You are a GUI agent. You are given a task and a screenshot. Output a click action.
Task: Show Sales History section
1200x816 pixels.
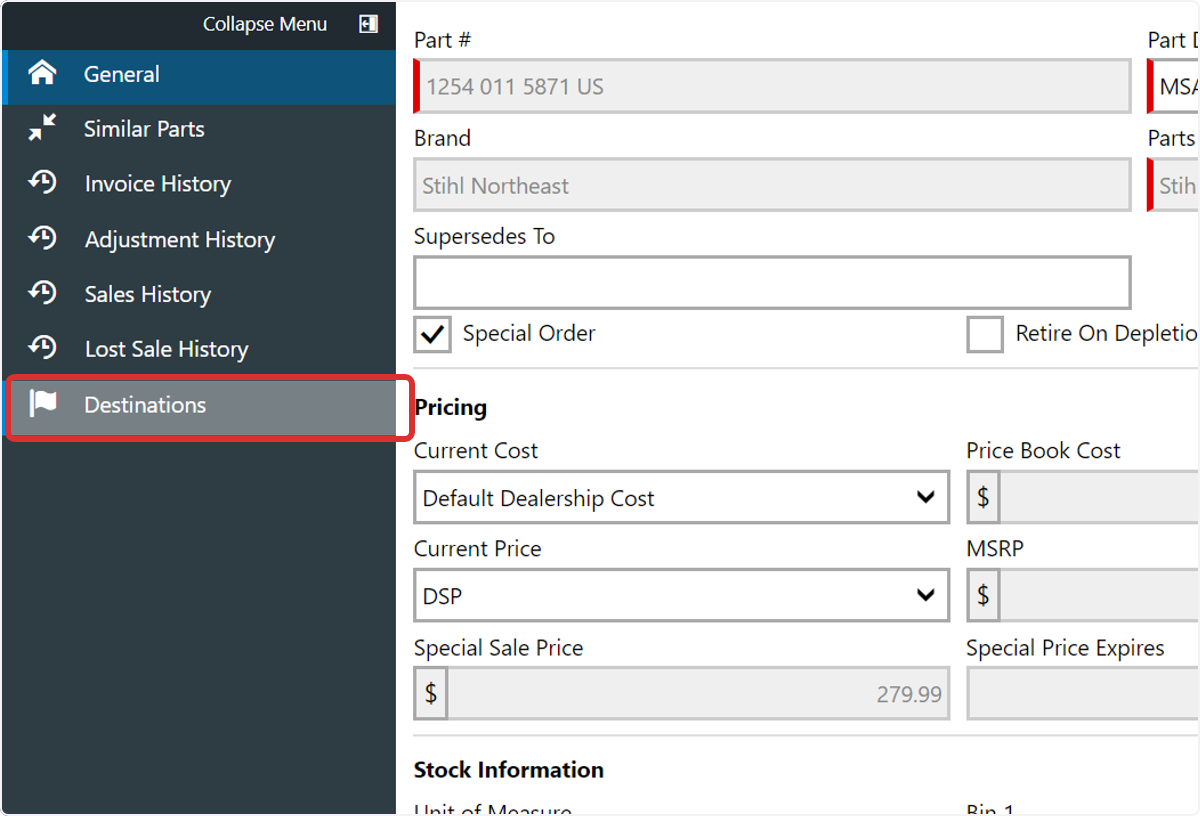point(199,295)
